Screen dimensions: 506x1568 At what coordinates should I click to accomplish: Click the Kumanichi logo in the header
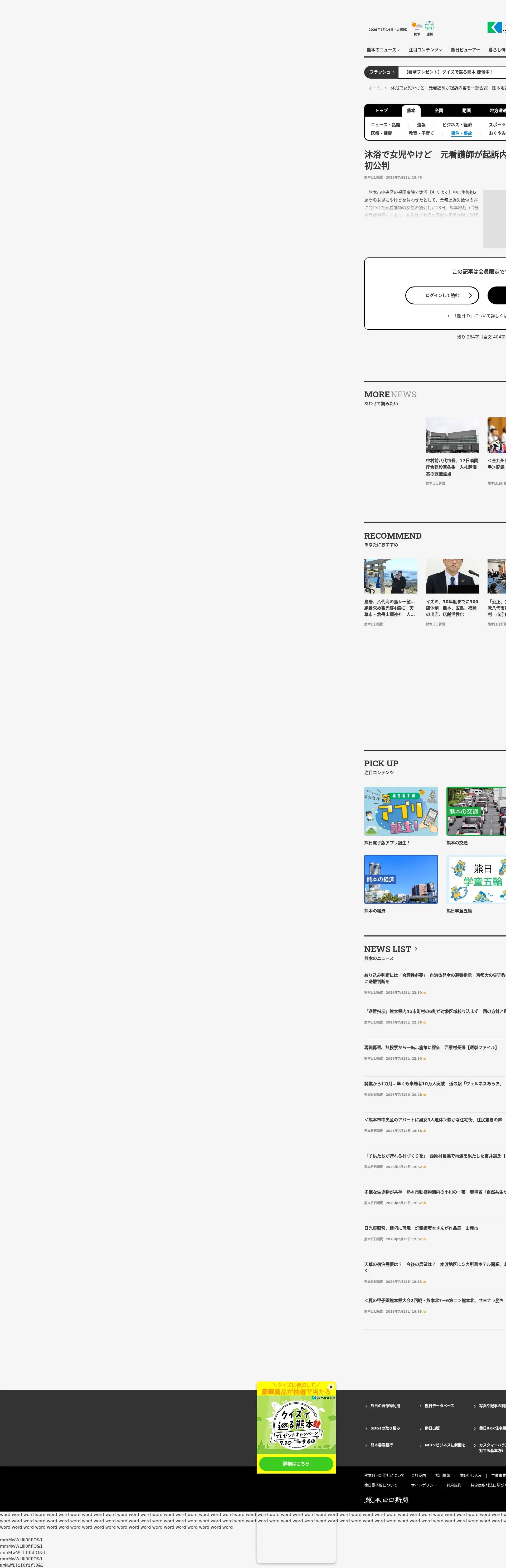[x=496, y=27]
